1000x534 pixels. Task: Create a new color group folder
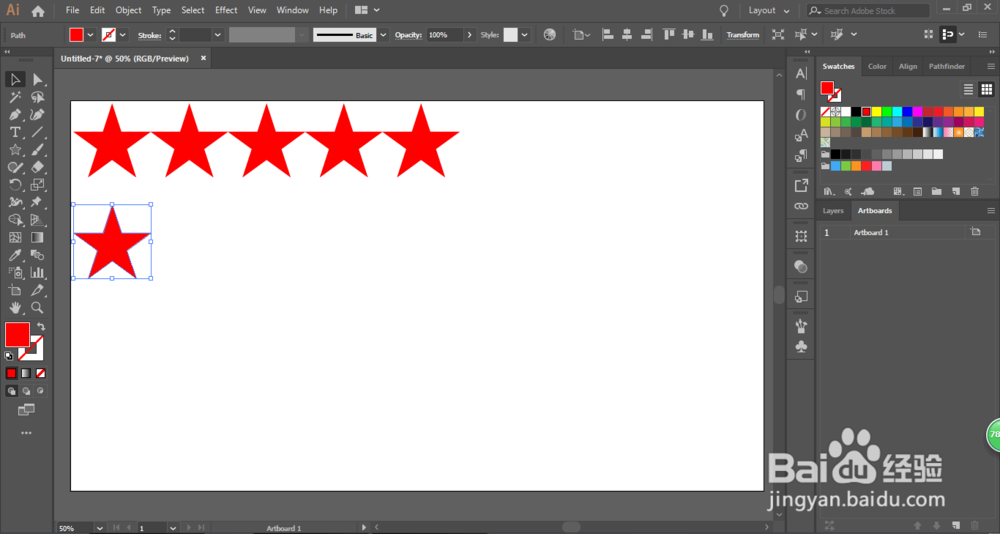tap(936, 191)
